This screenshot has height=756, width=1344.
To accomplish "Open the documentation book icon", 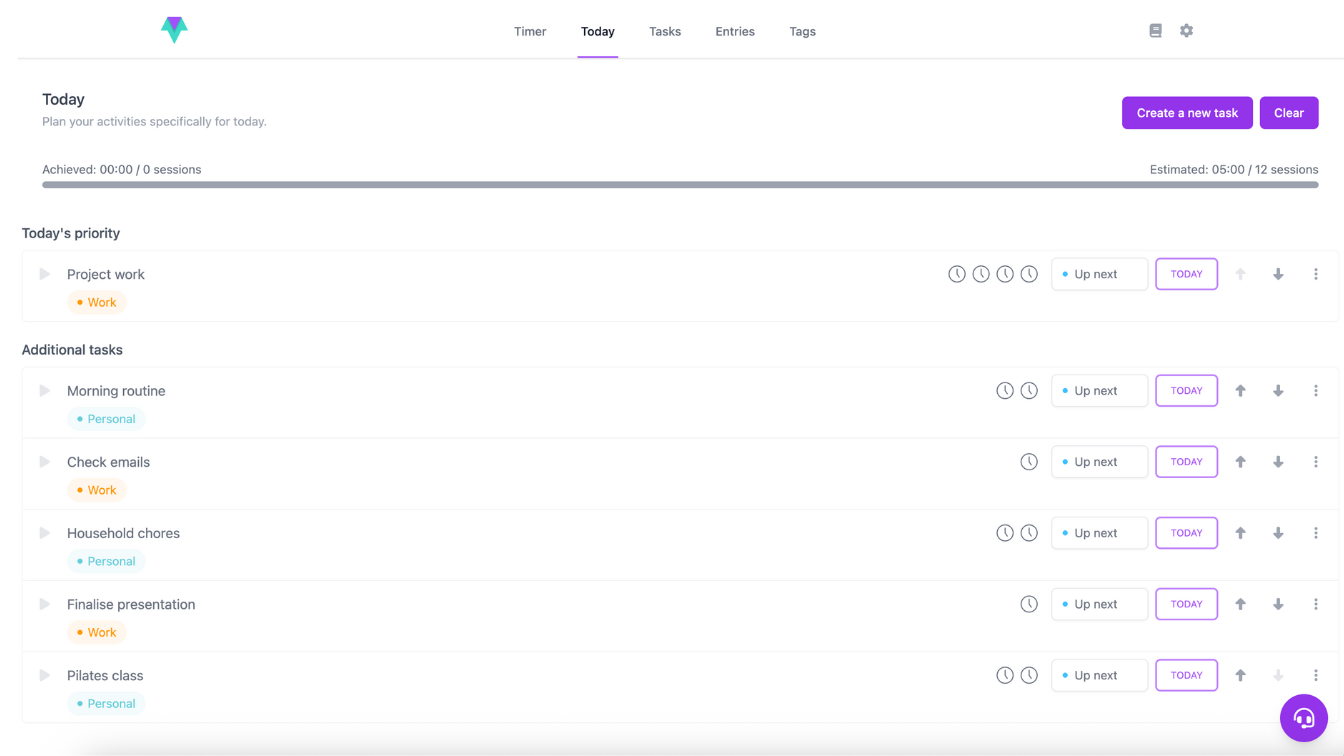I will coord(1155,31).
